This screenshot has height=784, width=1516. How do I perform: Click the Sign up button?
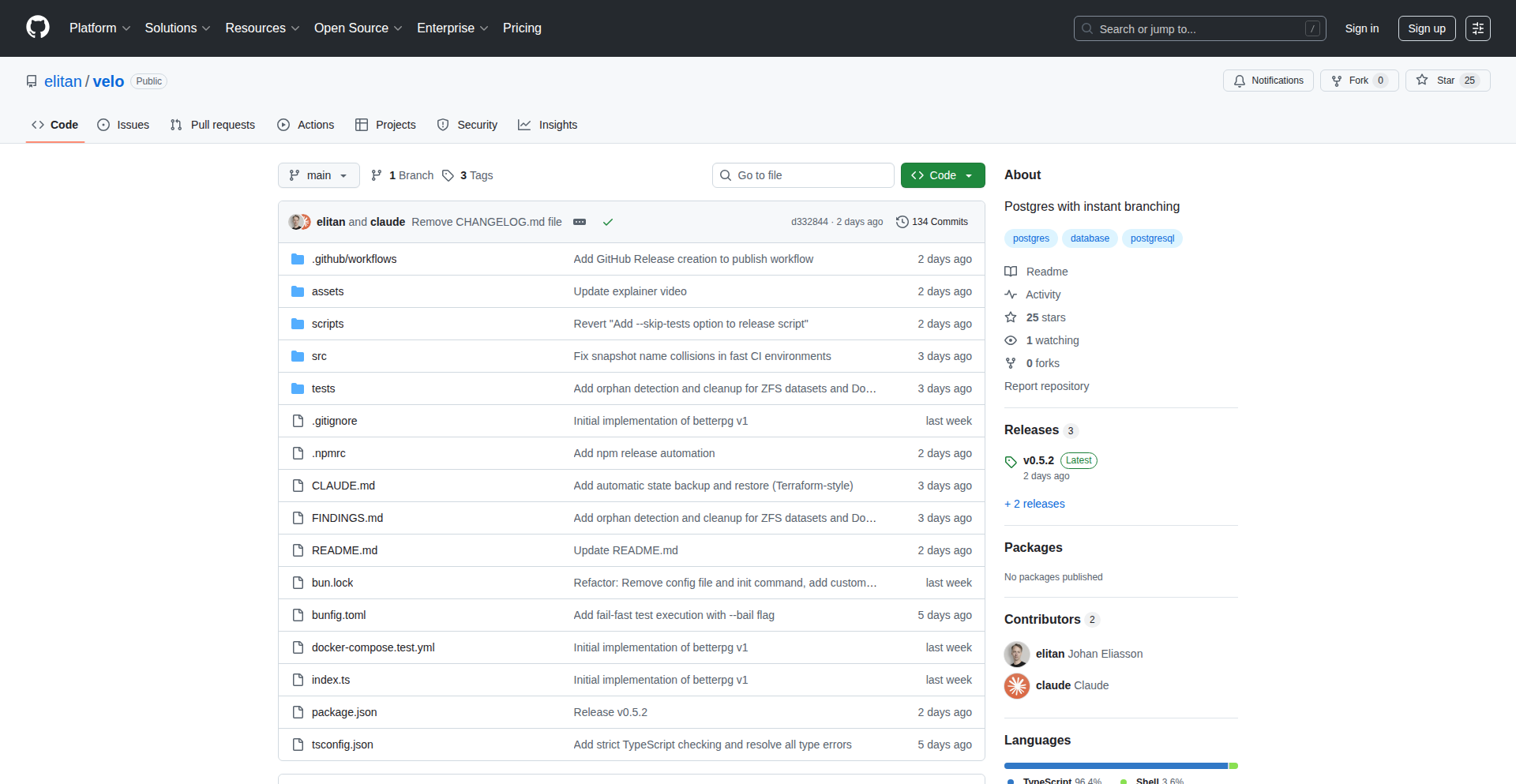(x=1426, y=28)
